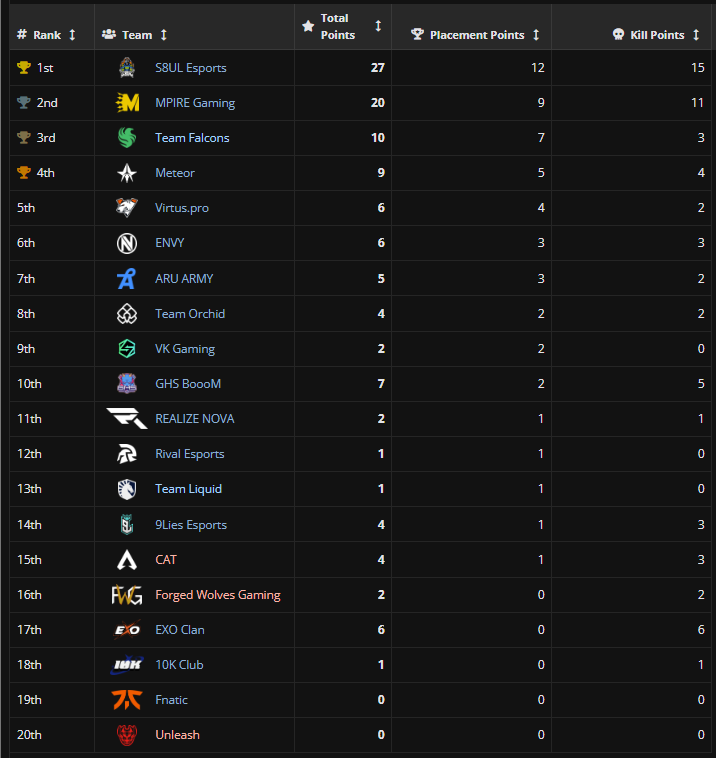
Task: Click the Total Points header label
Action: click(x=338, y=27)
